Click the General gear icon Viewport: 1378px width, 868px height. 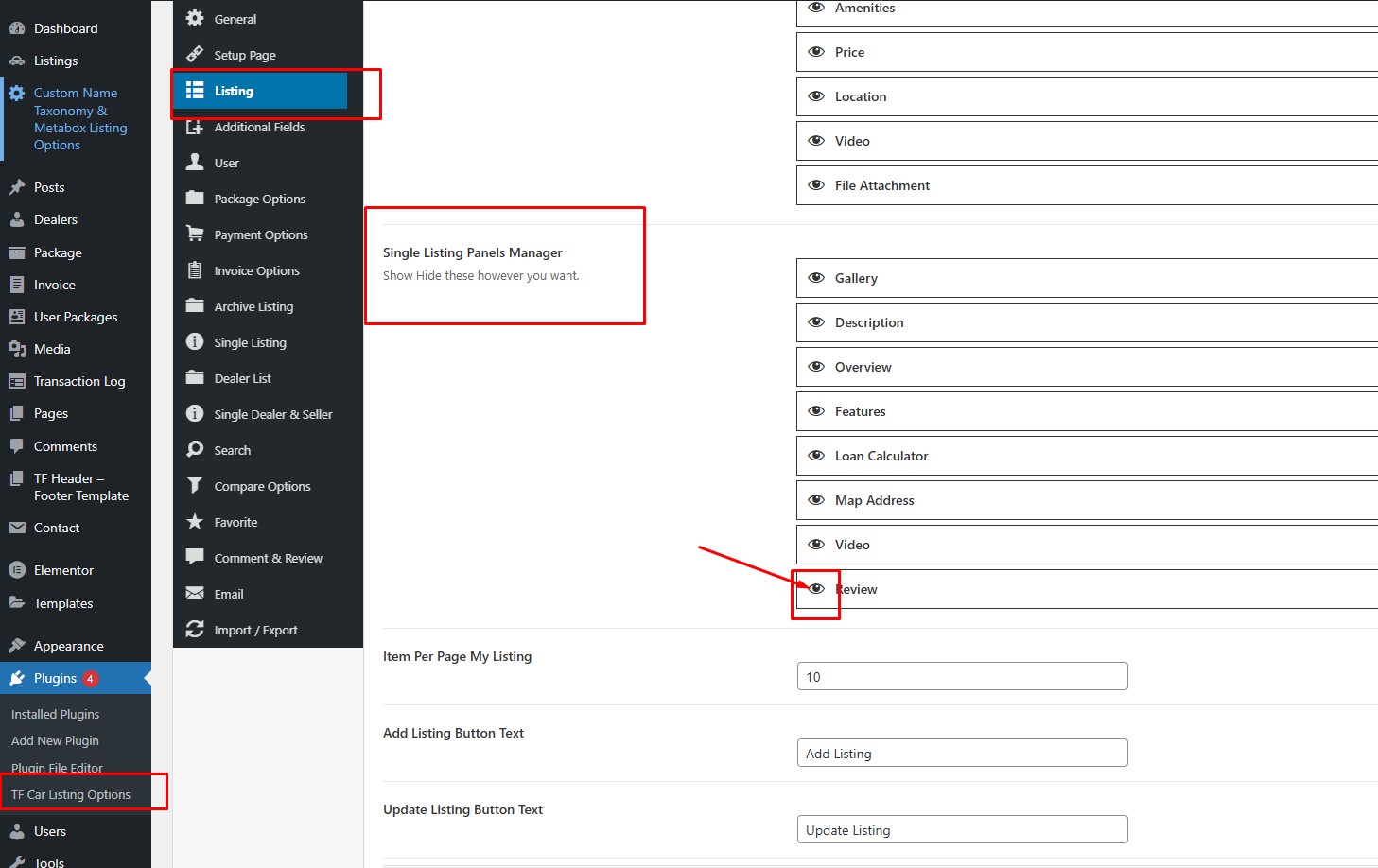[195, 18]
